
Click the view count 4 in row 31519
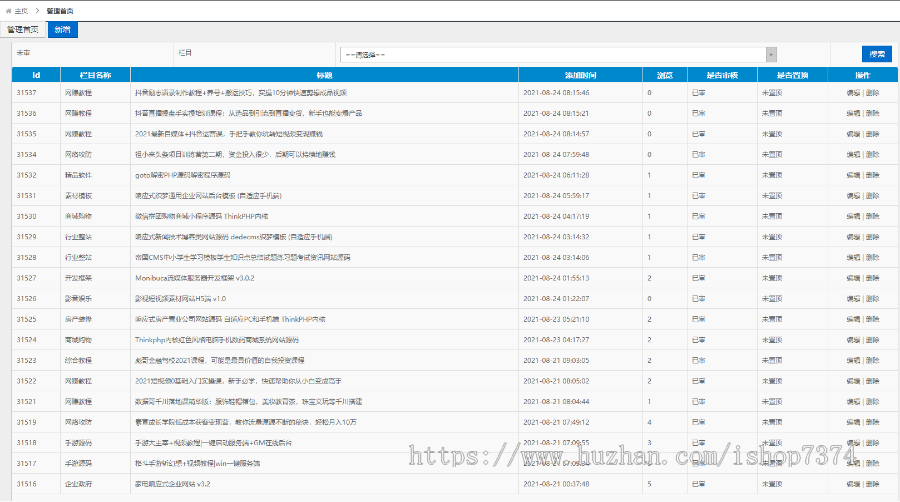coord(649,422)
